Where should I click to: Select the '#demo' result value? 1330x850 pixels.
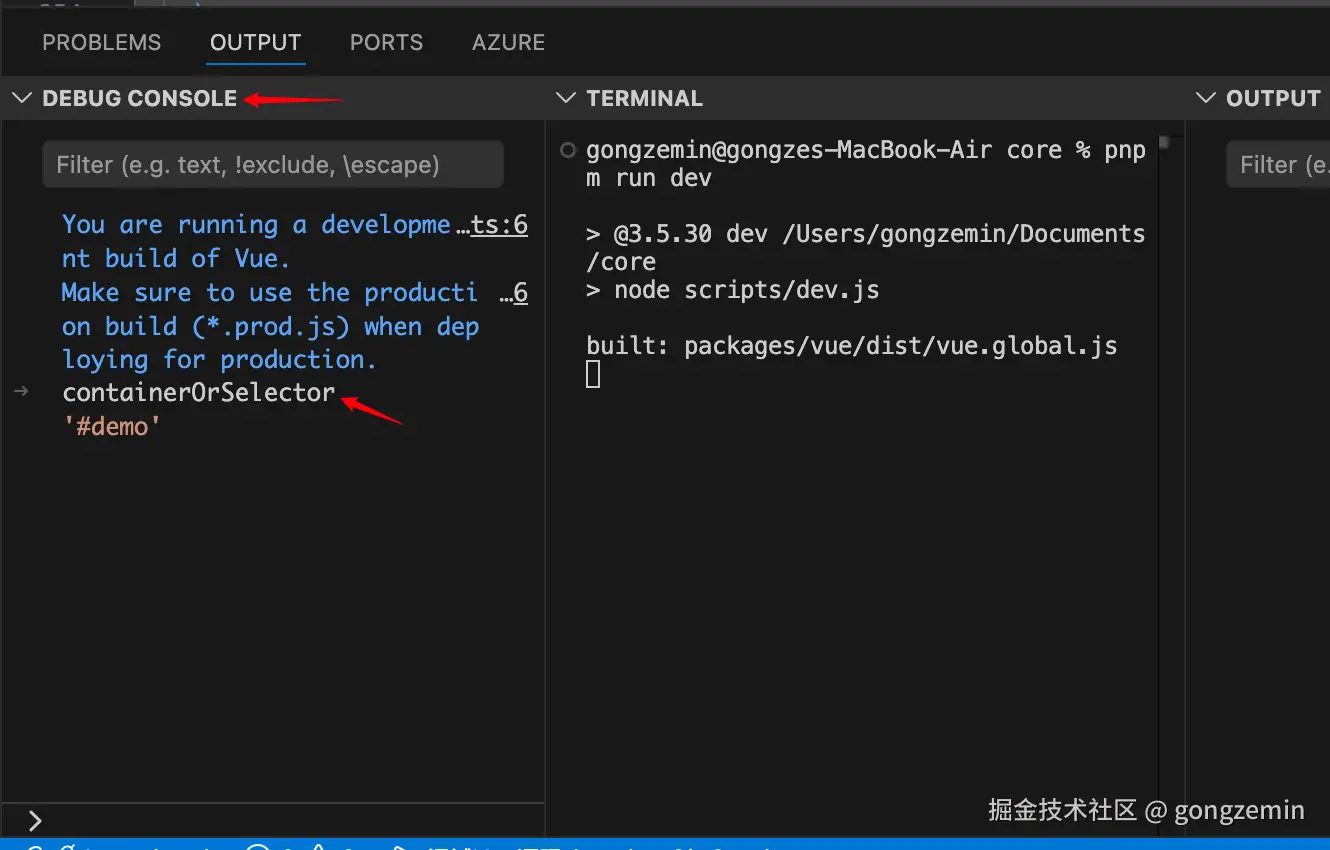pos(112,427)
